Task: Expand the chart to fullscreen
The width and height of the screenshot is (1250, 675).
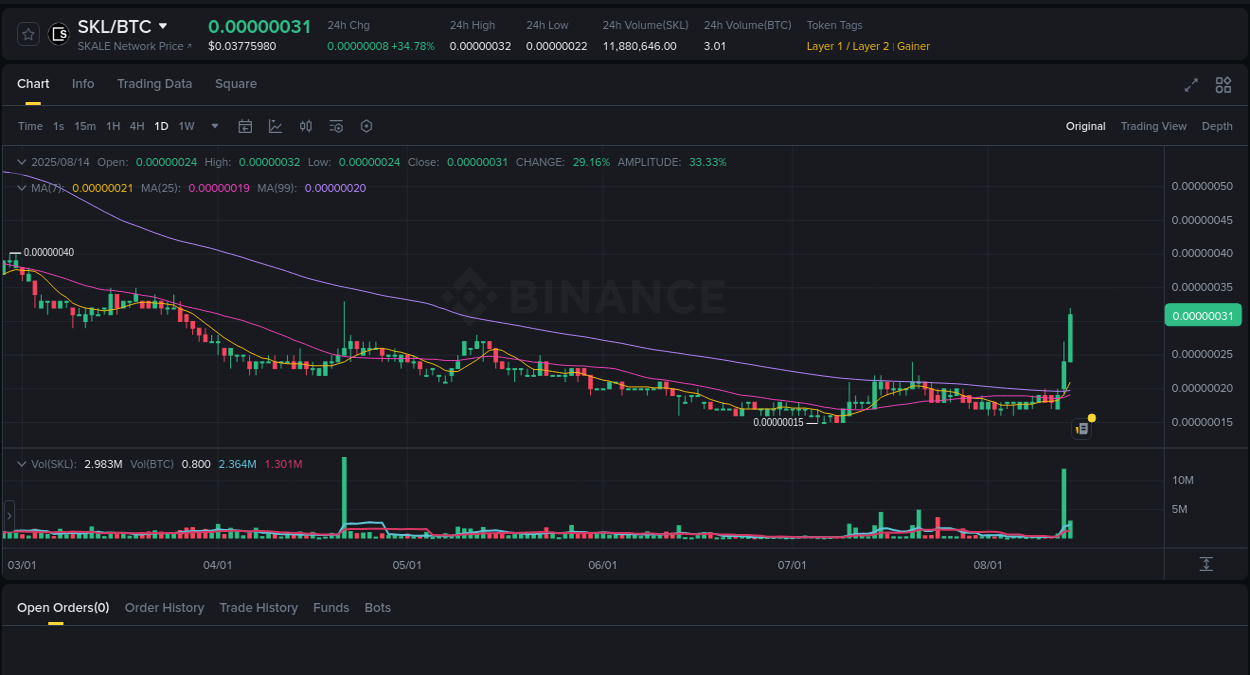Action: (x=1191, y=85)
